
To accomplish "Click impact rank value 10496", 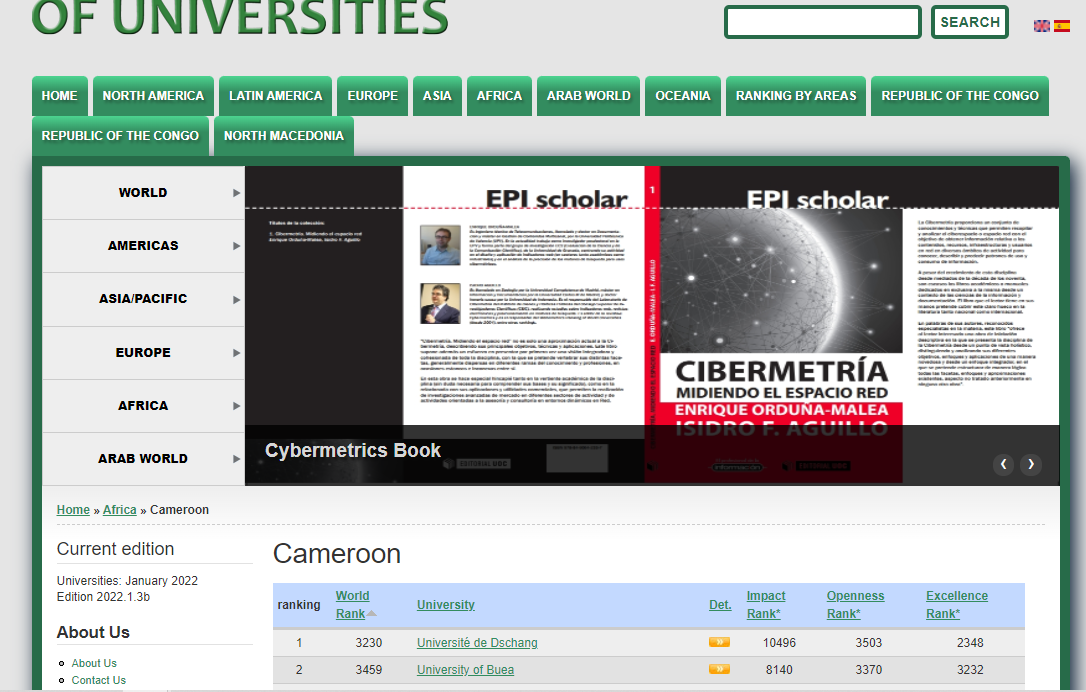I will [779, 643].
